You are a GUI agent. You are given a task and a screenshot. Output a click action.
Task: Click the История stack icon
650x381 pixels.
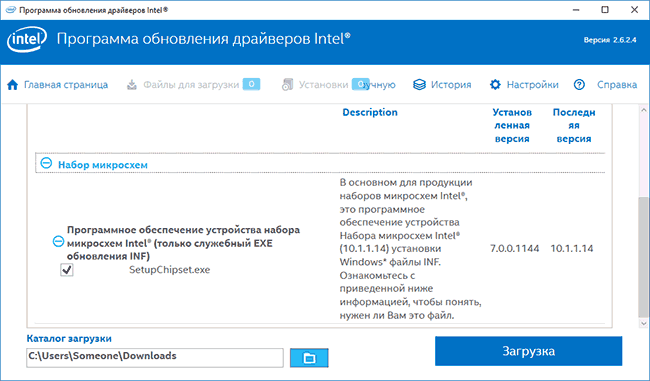click(x=419, y=85)
